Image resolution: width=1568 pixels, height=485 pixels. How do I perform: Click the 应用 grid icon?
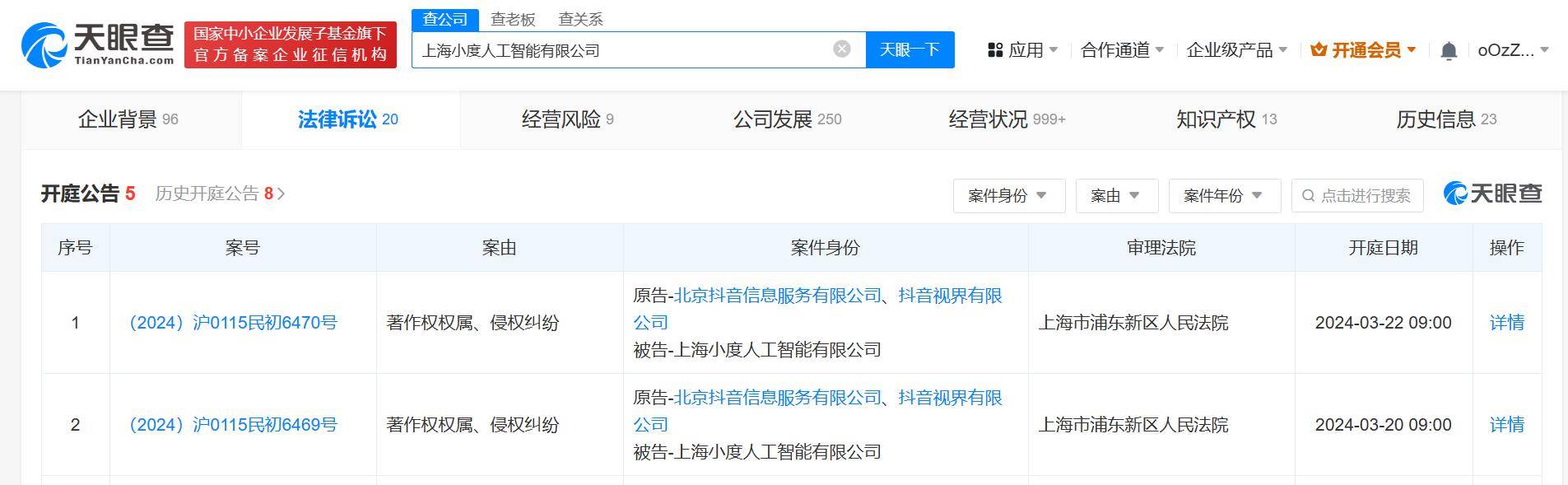pos(995,50)
